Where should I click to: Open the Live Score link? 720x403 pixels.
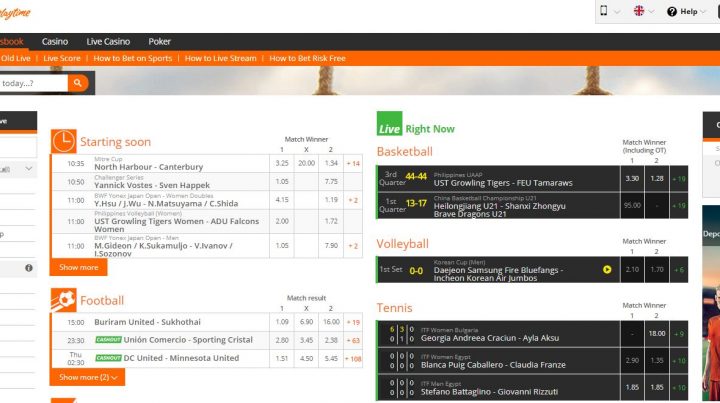[x=62, y=58]
